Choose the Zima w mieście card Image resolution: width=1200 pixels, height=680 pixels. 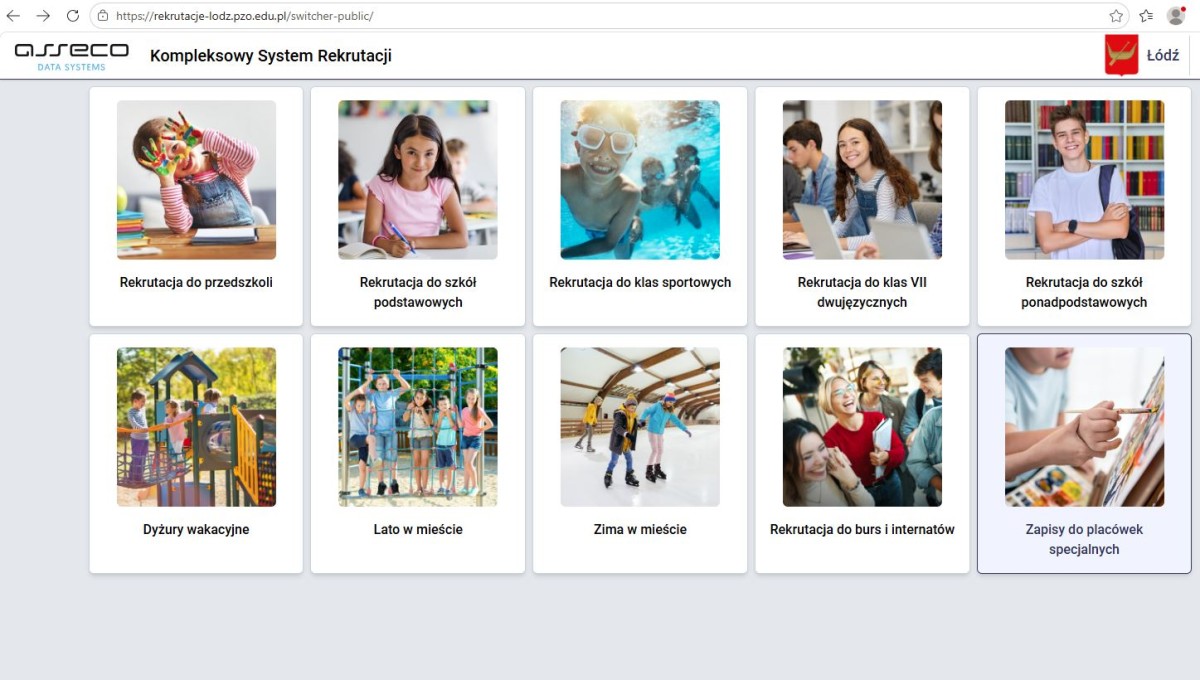[x=640, y=454]
